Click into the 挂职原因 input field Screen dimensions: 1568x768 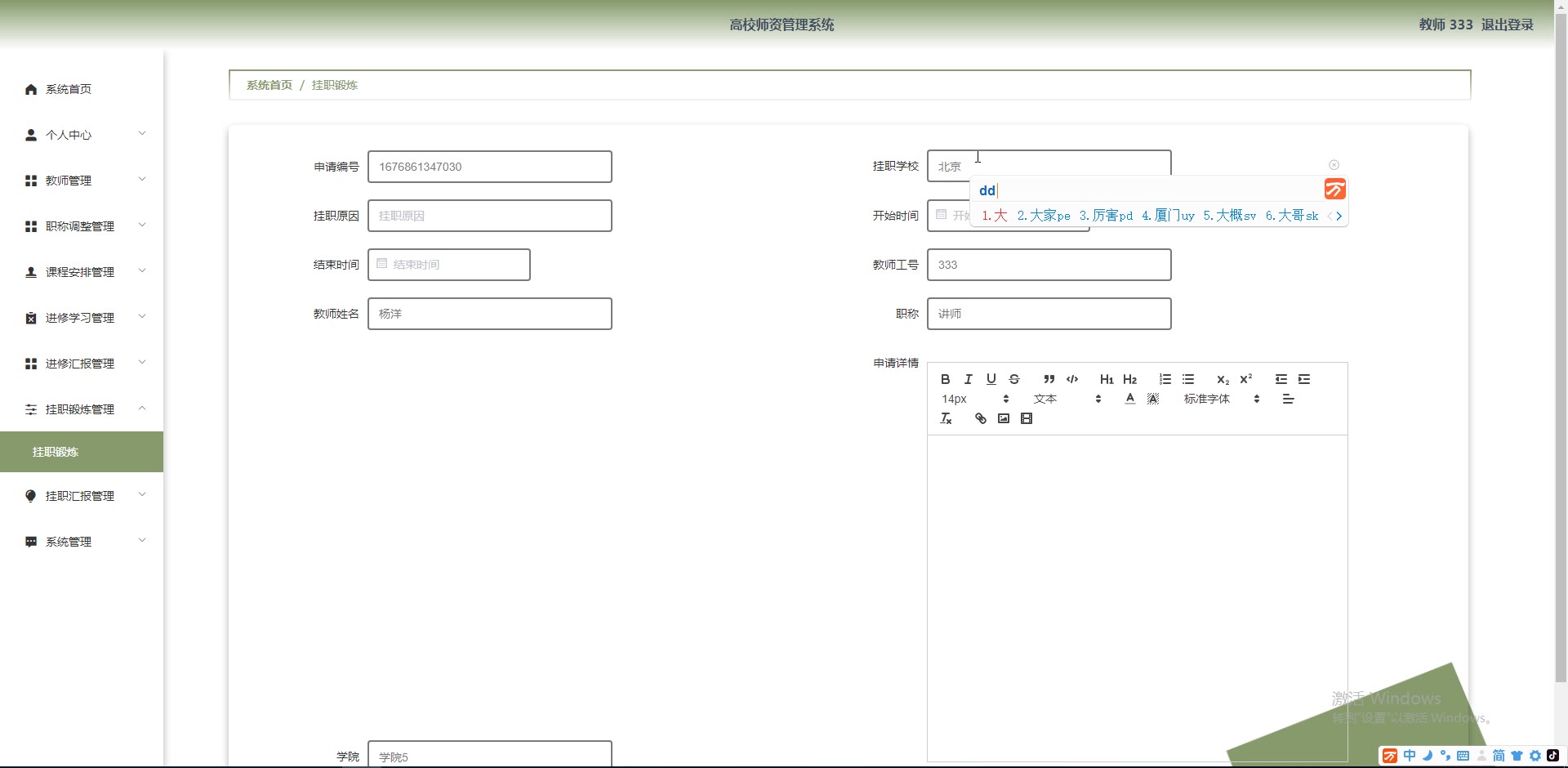coord(490,216)
